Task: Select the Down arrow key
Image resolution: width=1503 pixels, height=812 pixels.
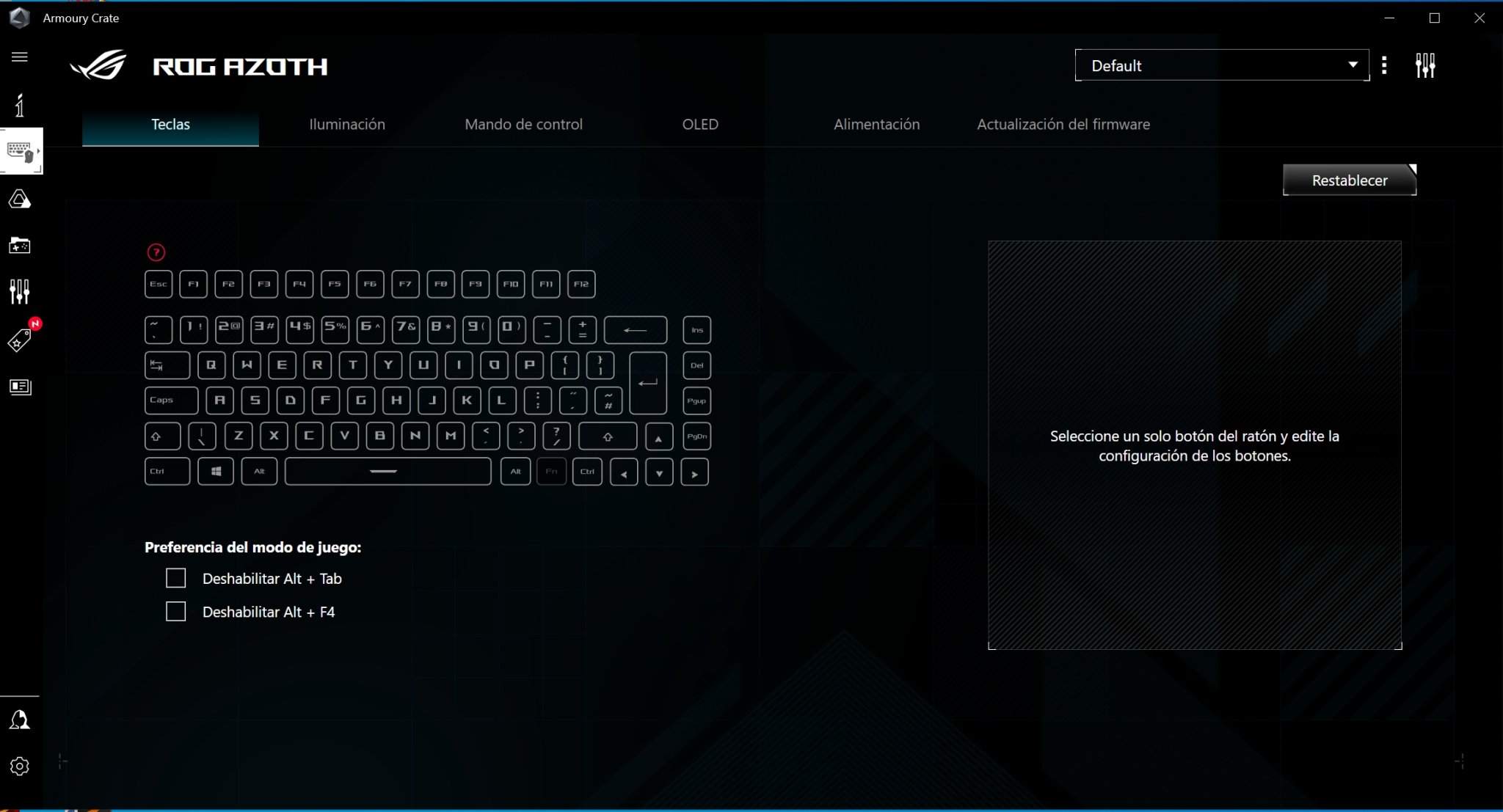Action: pos(659,472)
